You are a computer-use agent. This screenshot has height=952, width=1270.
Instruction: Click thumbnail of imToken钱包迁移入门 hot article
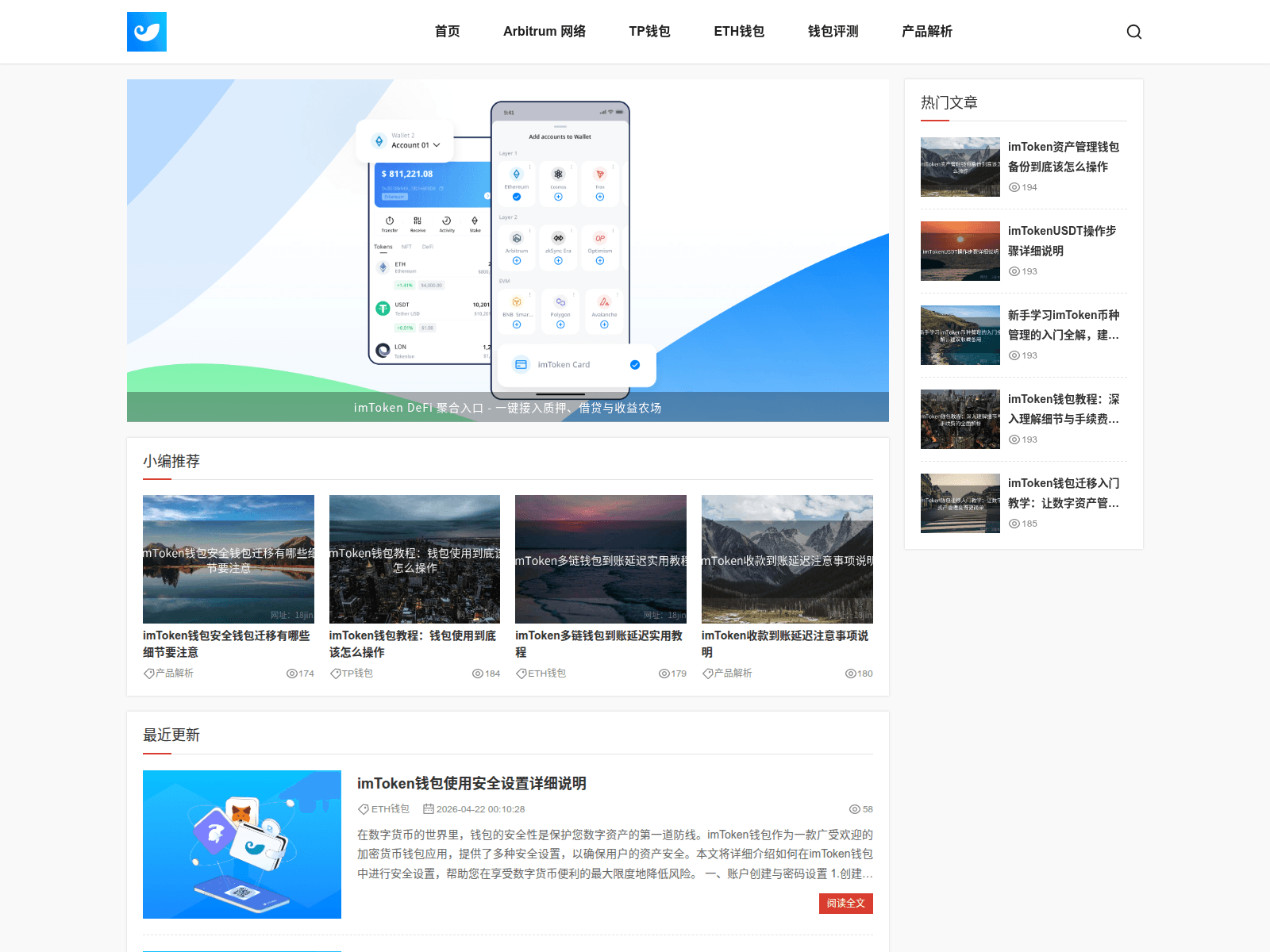pyautogui.click(x=960, y=503)
